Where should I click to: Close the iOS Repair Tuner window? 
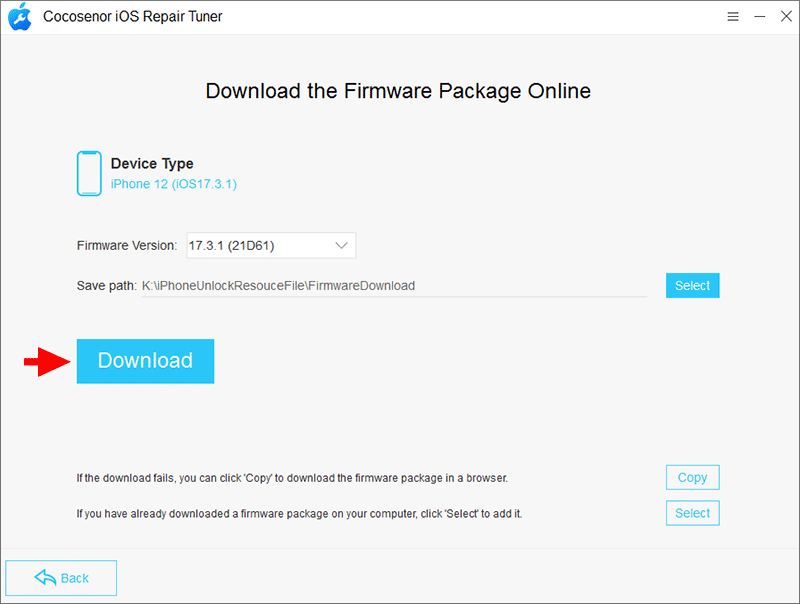(786, 16)
